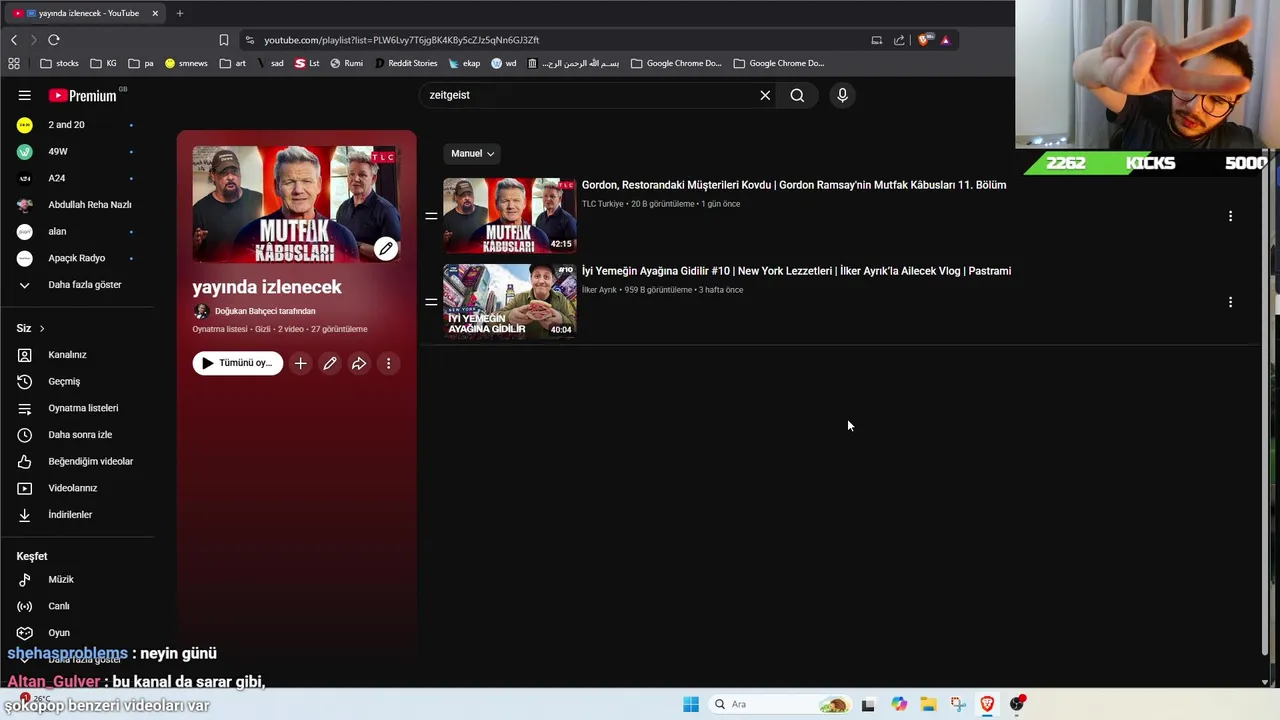Click the browser address bar URL
Screen dimensions: 1280x720
point(401,40)
